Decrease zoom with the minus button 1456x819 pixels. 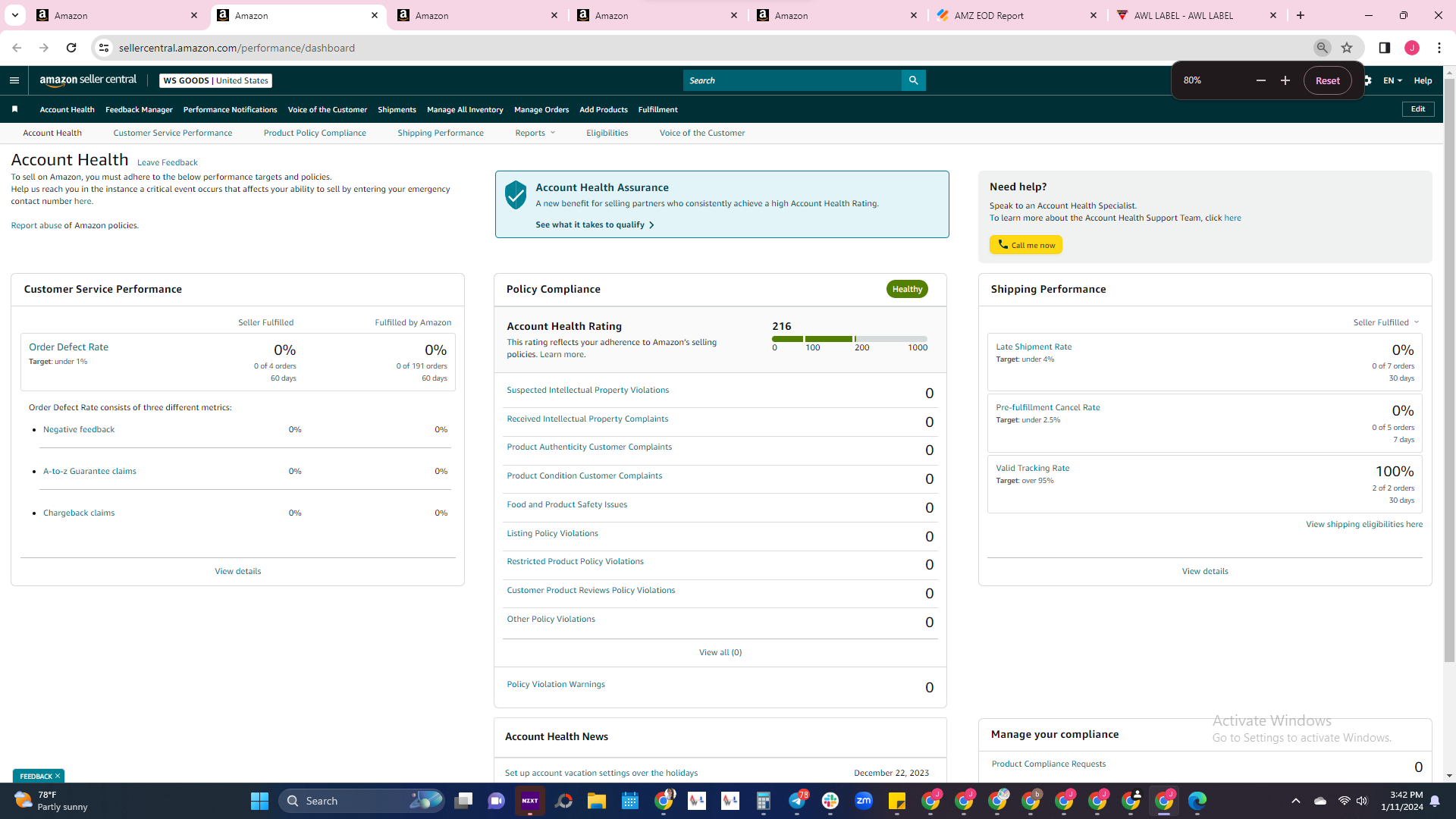point(1260,80)
